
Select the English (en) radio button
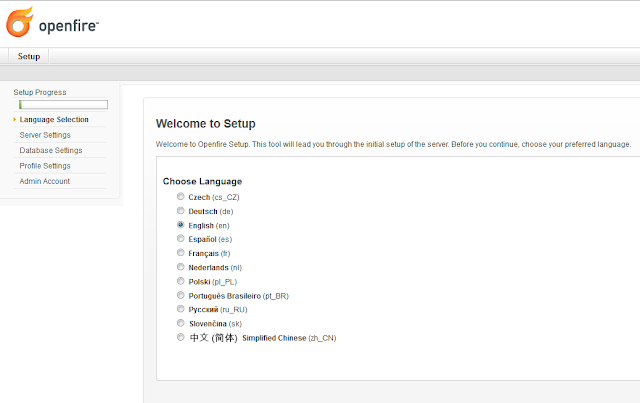point(181,226)
